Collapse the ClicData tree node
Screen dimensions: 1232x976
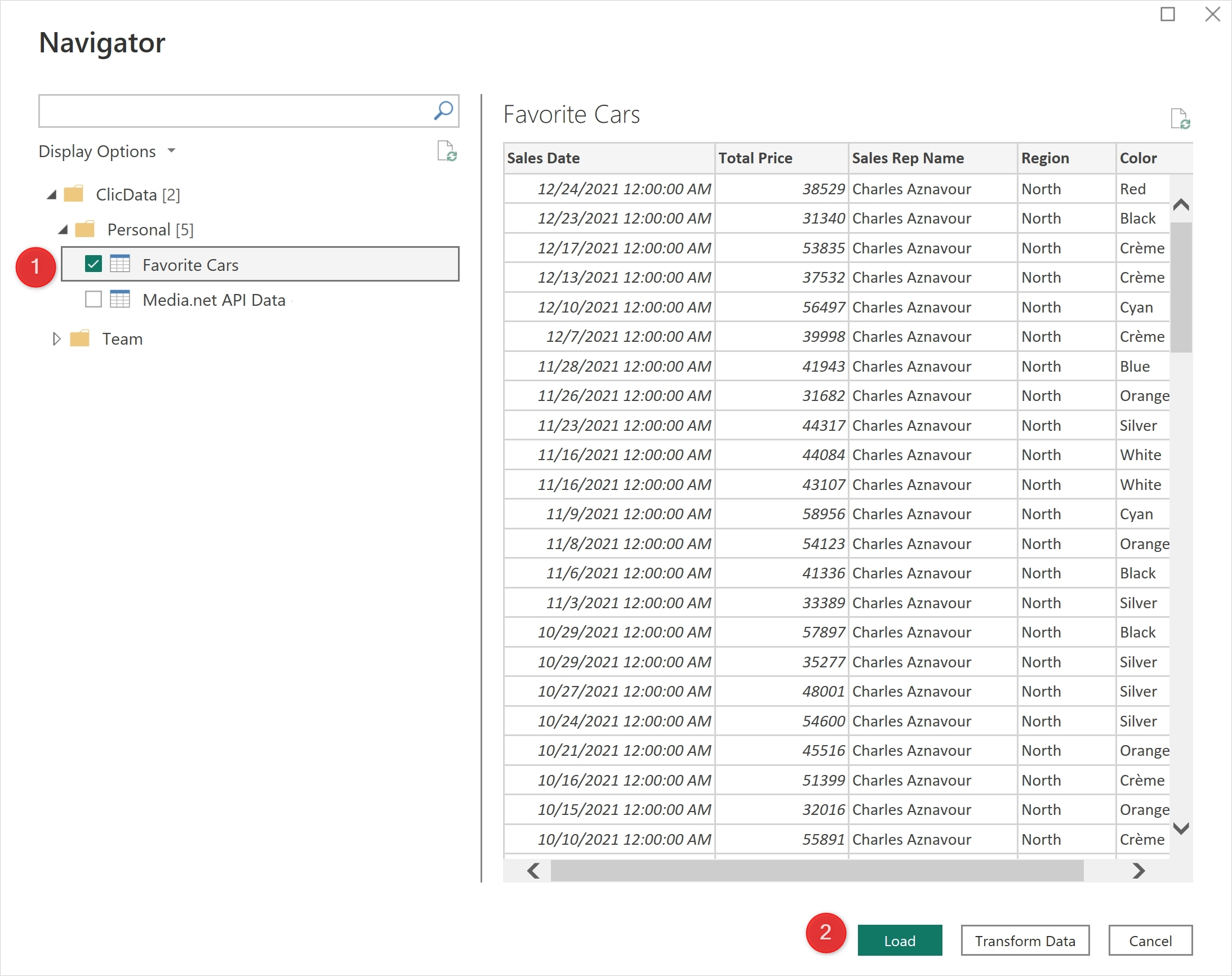(x=52, y=195)
